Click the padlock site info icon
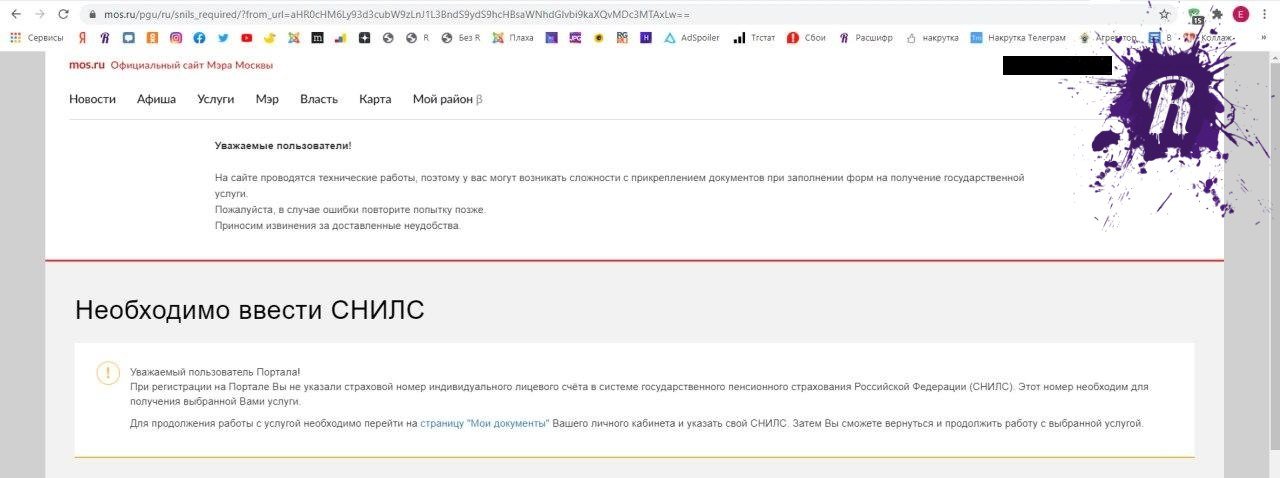This screenshot has width=1280, height=478. (91, 15)
